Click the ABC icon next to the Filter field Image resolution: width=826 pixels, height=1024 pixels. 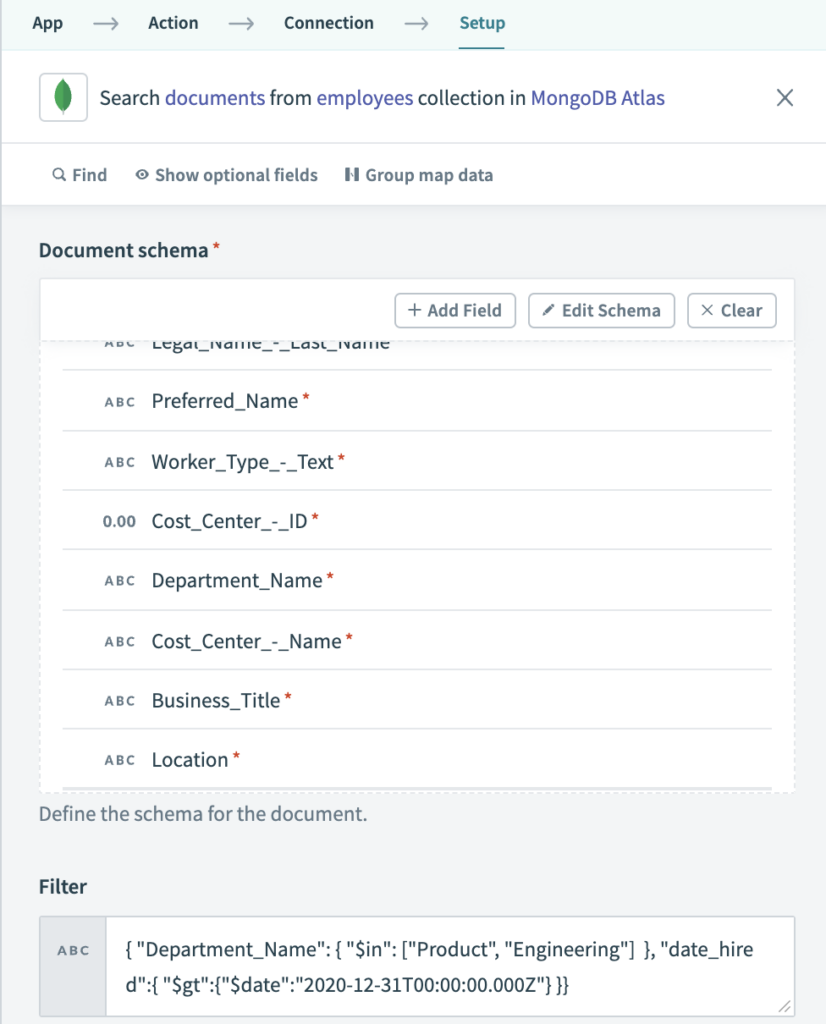click(73, 950)
